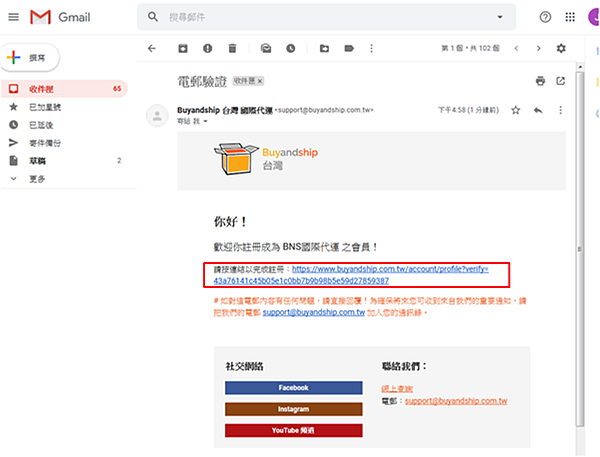Image resolution: width=600 pixels, height=457 pixels.
Task: Click the Buyandship logo image
Action: point(266,159)
